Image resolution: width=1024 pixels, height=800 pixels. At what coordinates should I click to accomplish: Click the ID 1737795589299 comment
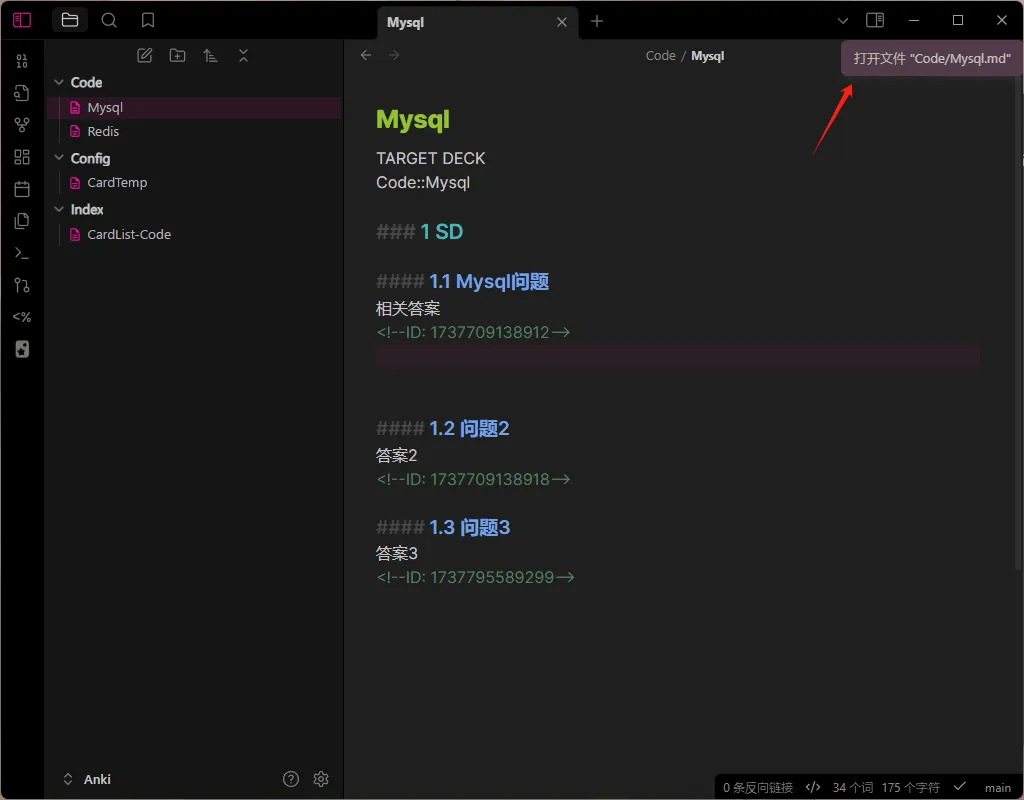pos(475,577)
